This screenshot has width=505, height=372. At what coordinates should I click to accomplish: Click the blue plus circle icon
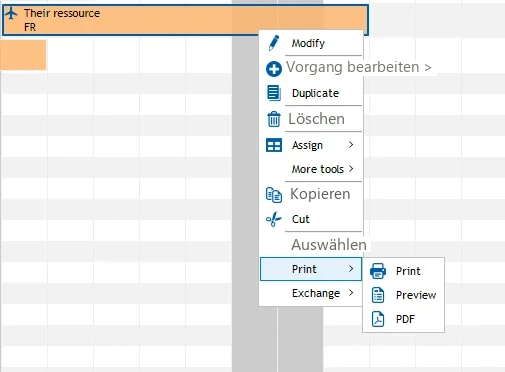pos(274,69)
